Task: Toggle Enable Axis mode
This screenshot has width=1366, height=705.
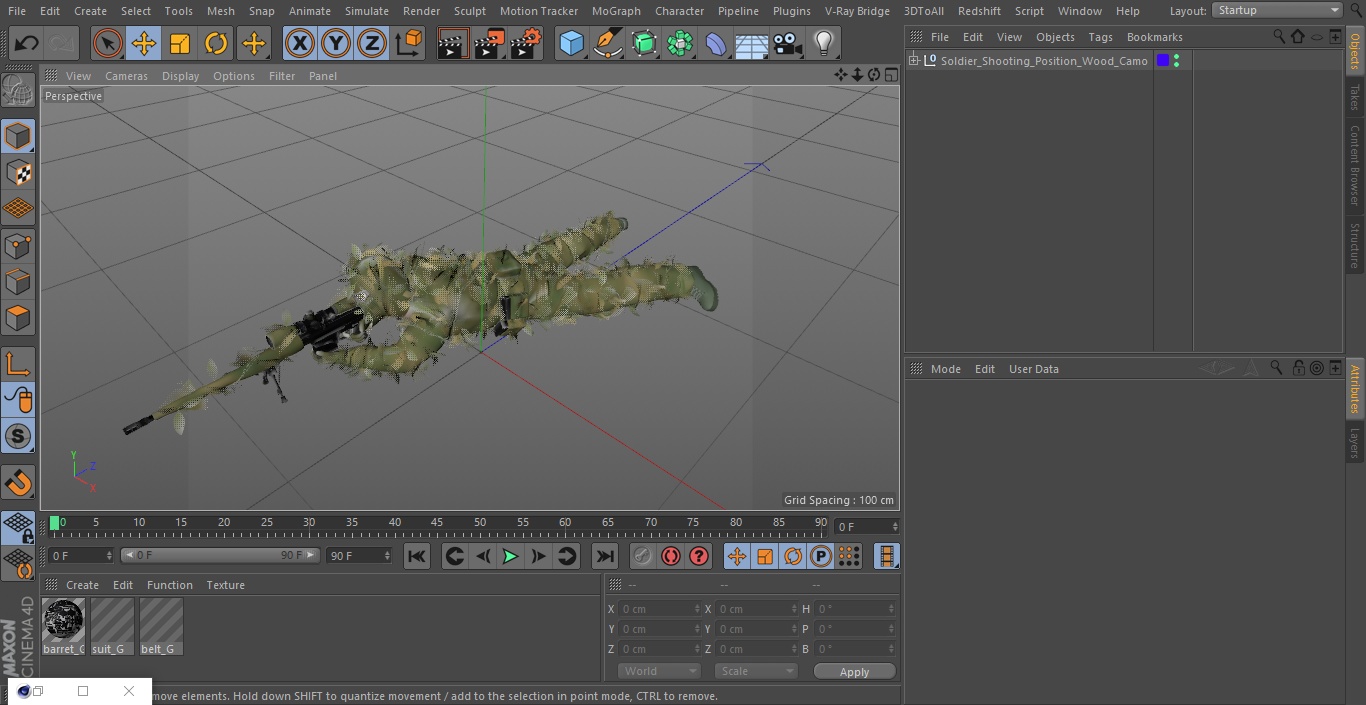Action: [x=18, y=364]
